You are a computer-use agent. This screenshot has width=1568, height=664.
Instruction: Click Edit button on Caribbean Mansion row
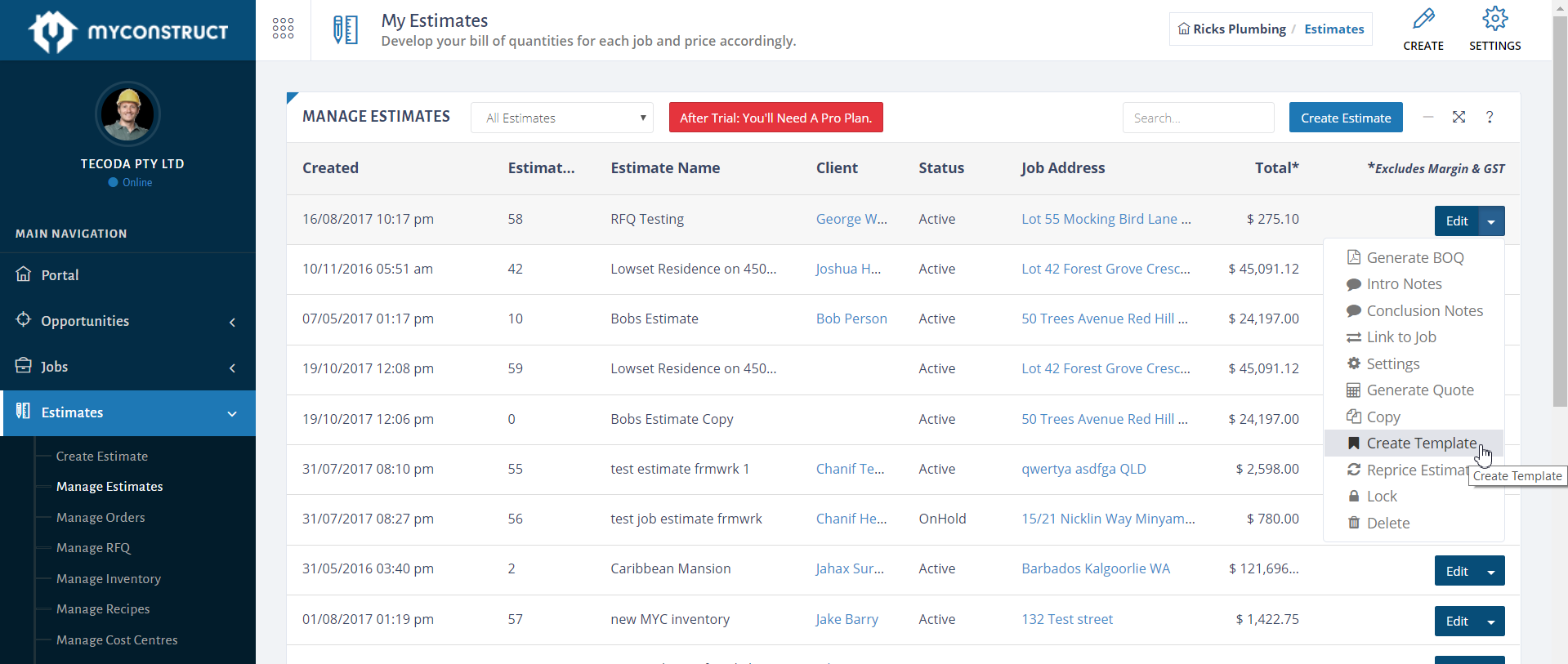coord(1457,571)
